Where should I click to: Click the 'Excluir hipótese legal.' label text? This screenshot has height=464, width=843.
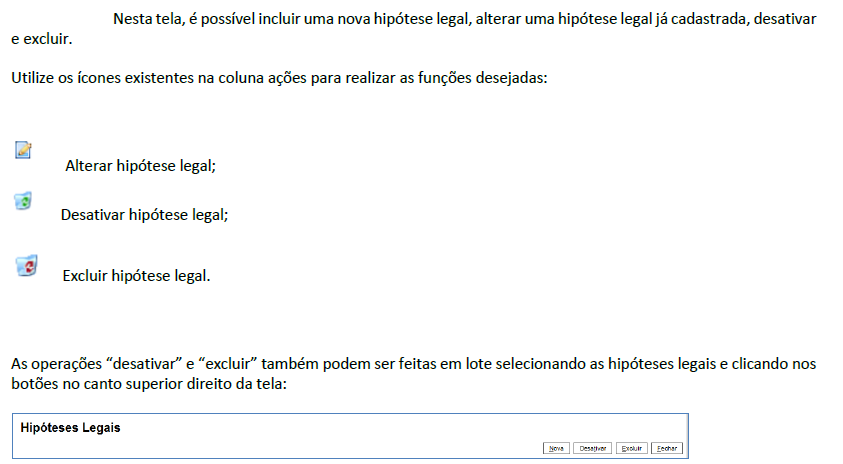pos(136,276)
